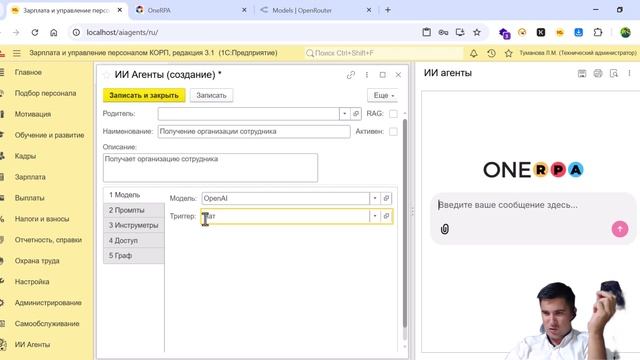This screenshot has width=640, height=360.
Task: Switch to the 5 Граф tab
Action: pos(134,256)
